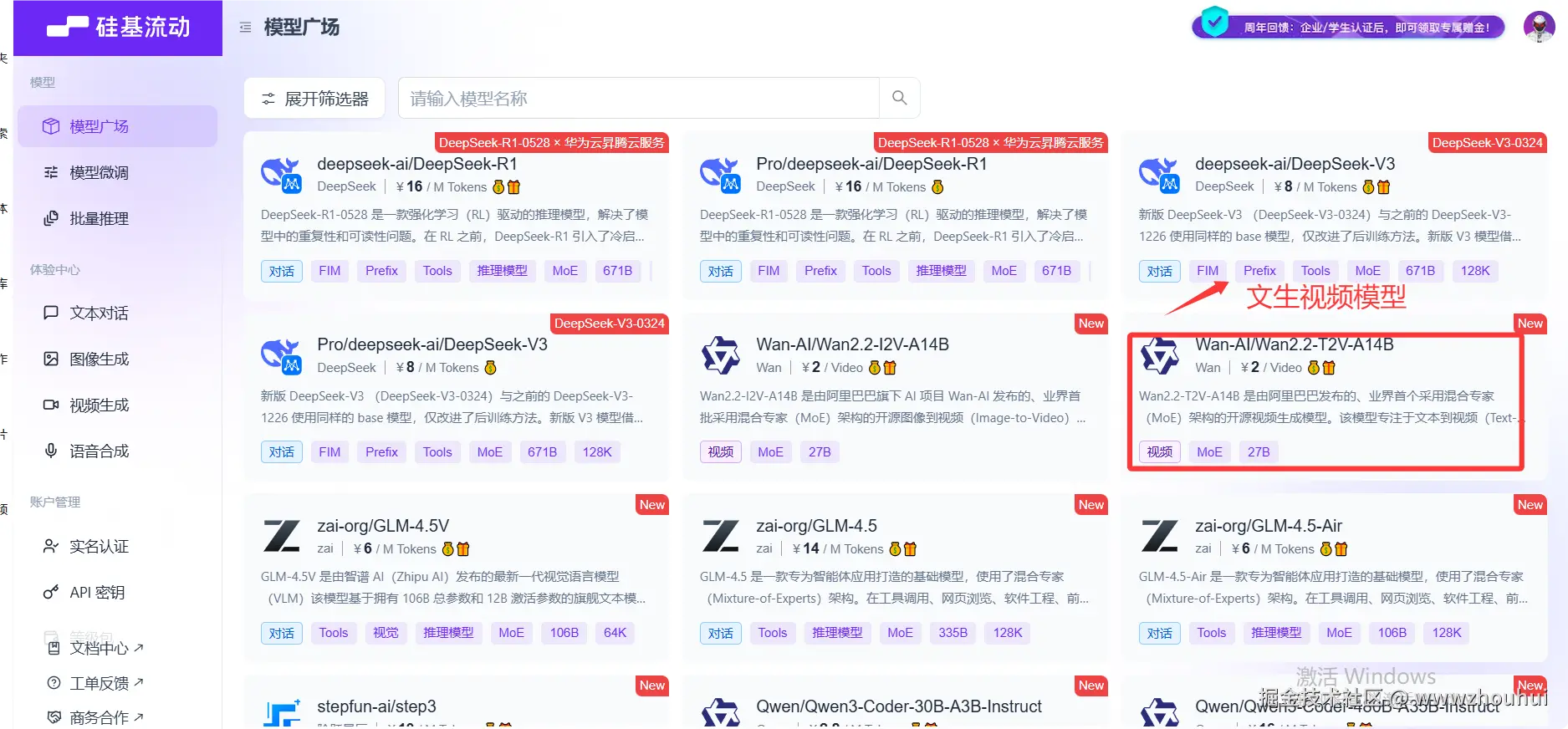Open 模型广场 in the sidebar
This screenshot has height=729, width=1568.
[117, 126]
